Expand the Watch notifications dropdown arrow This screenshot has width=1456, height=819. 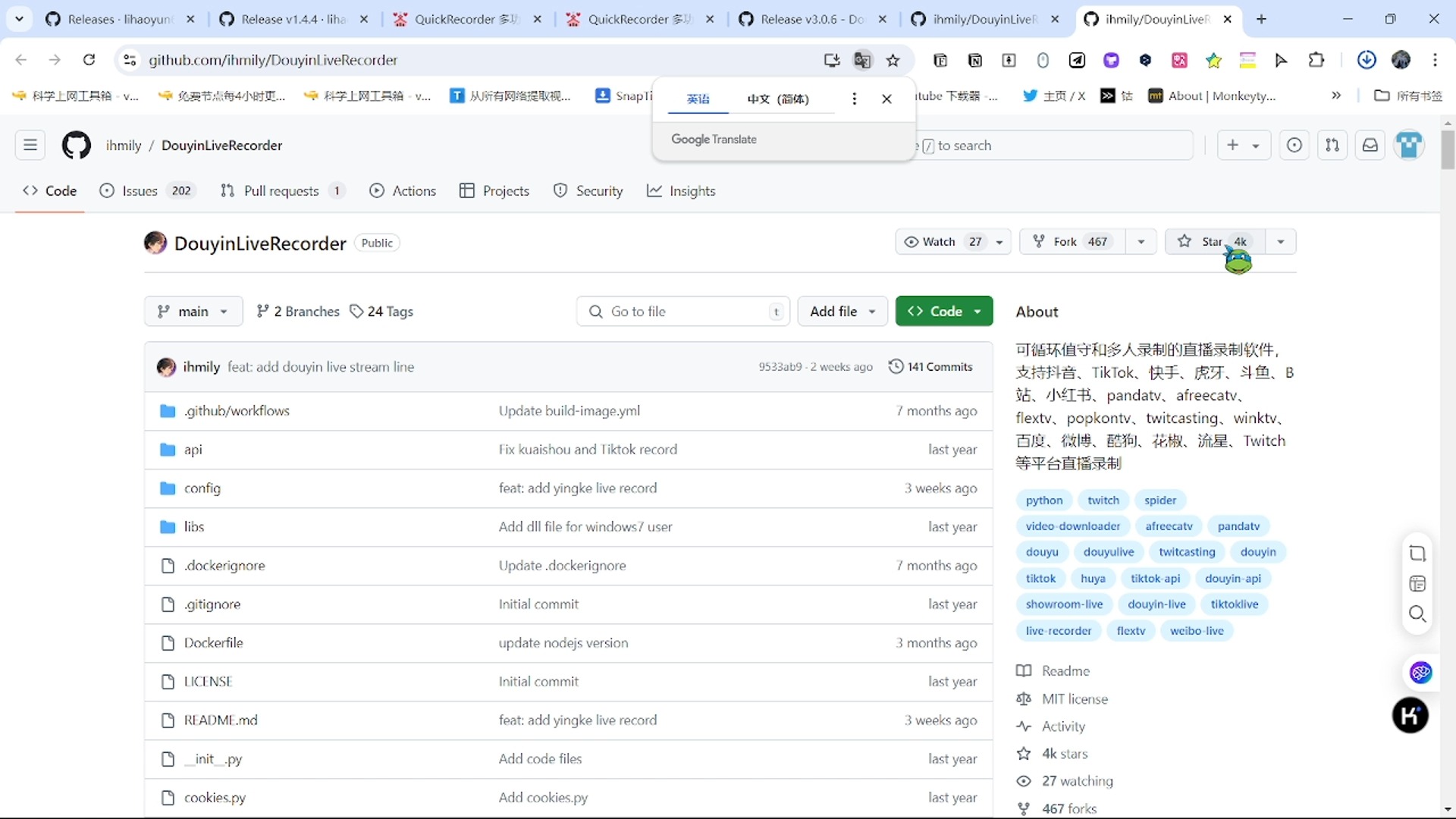click(x=999, y=242)
